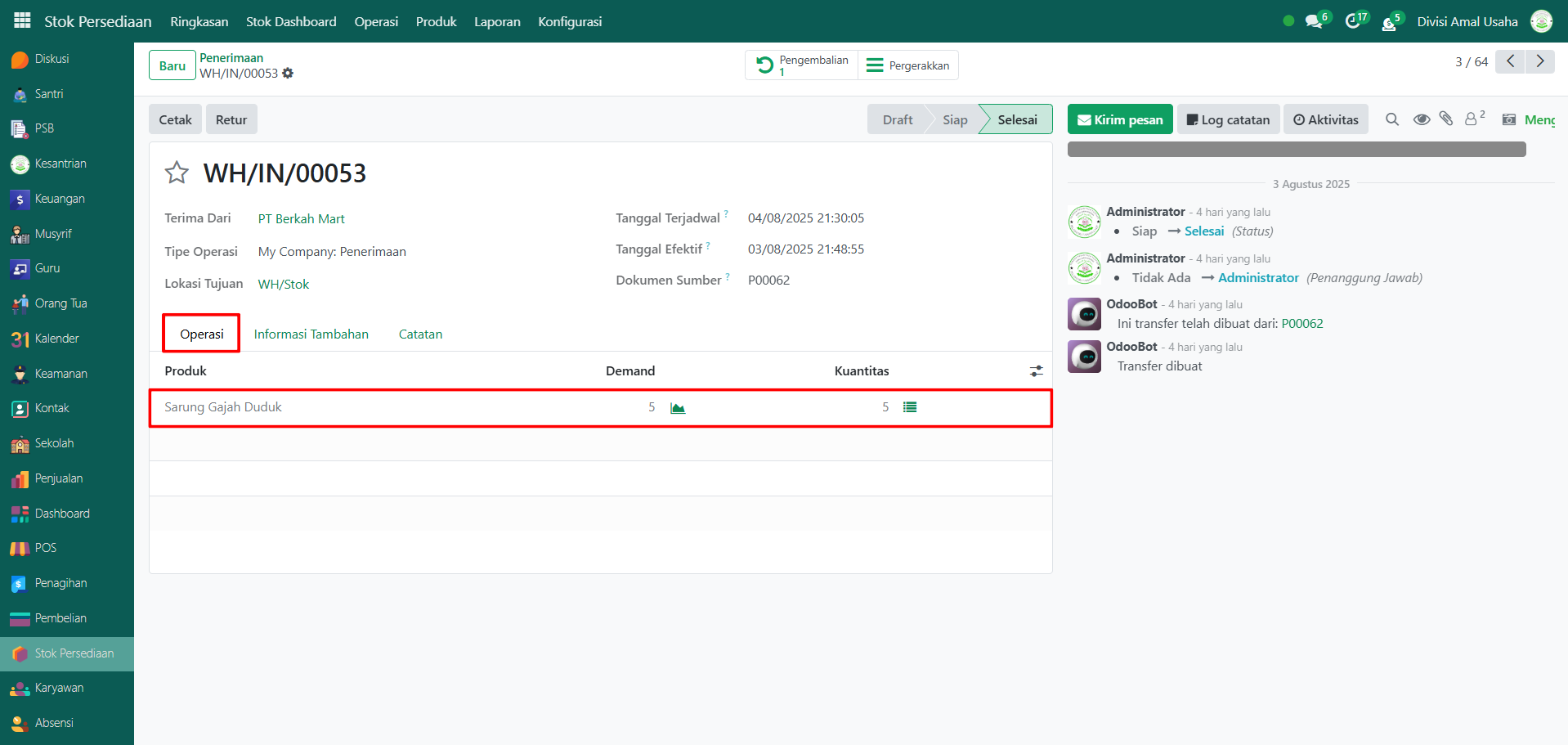Open the chatter search magnifier icon
Image resolution: width=1568 pixels, height=745 pixels.
tap(1391, 119)
